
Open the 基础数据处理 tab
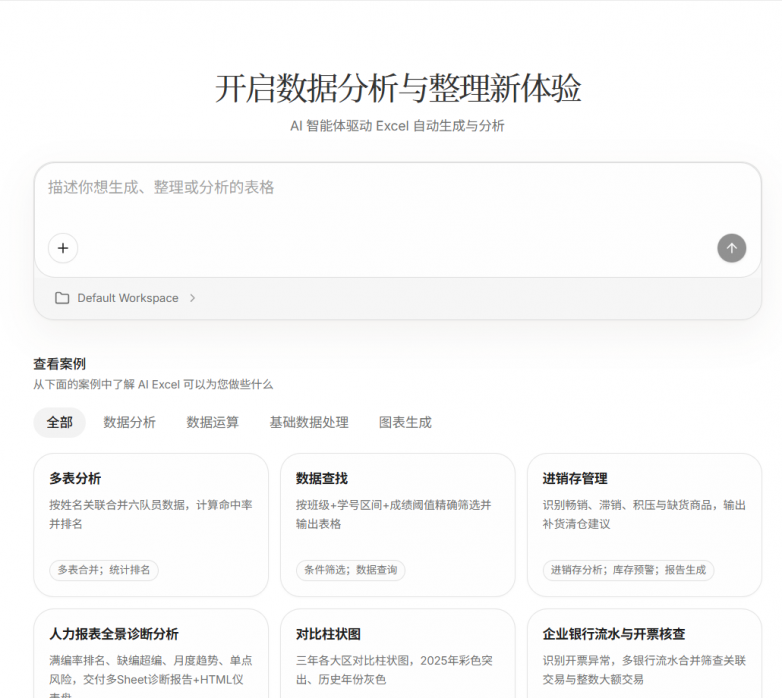(309, 423)
